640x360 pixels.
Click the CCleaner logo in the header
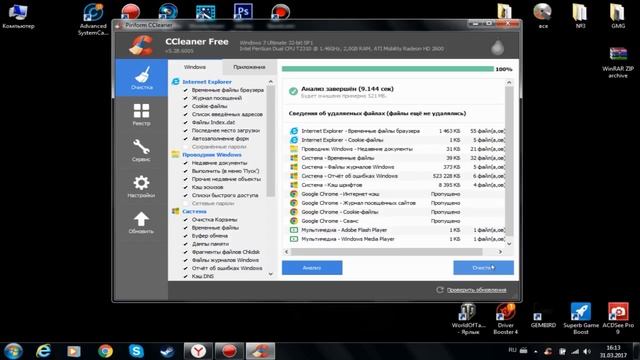[141, 45]
